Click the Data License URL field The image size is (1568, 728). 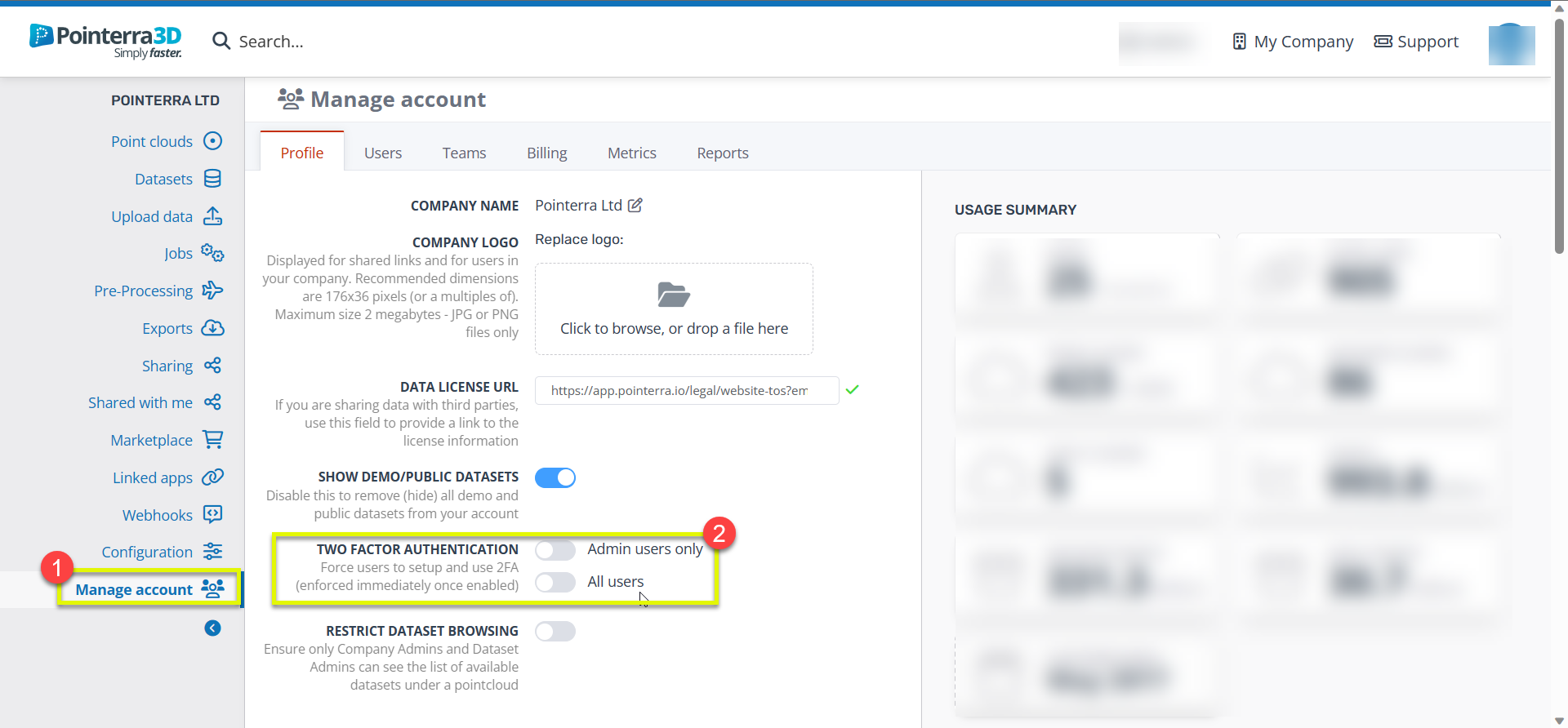(687, 390)
